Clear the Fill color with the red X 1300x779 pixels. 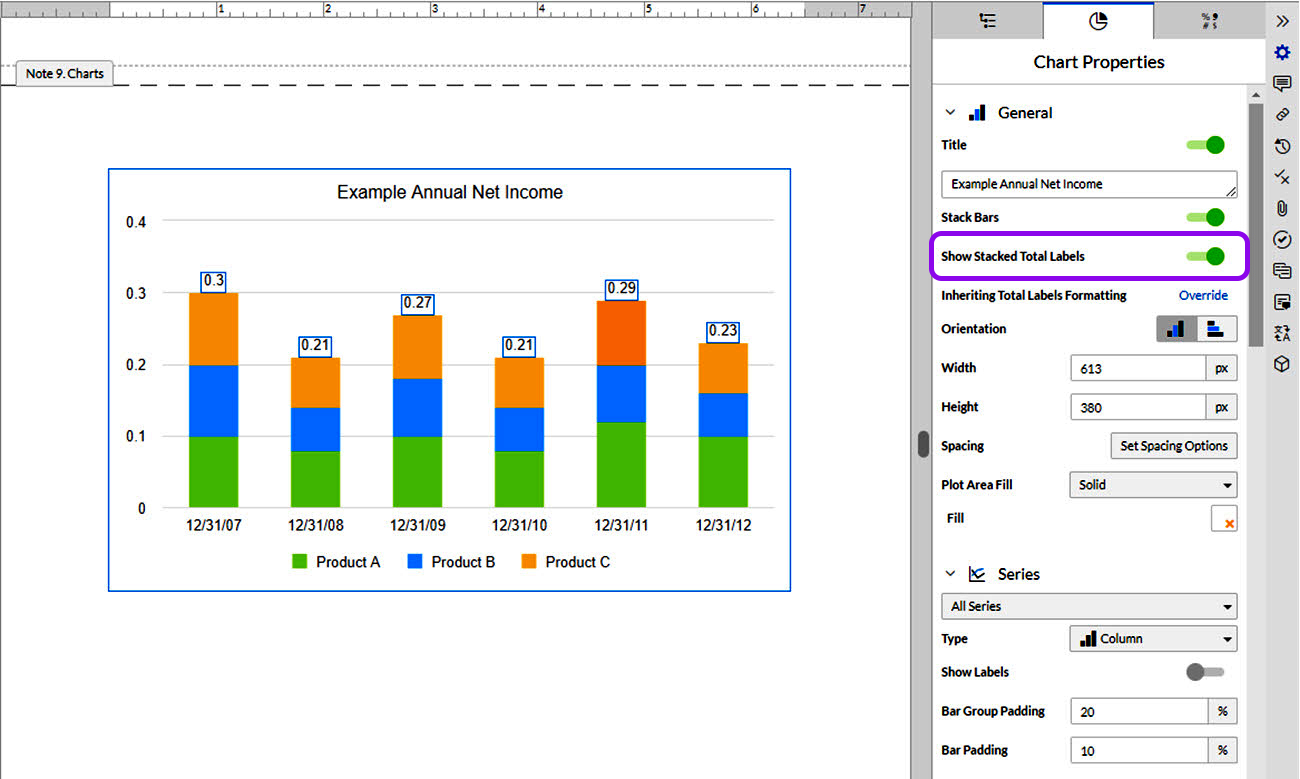1225,518
